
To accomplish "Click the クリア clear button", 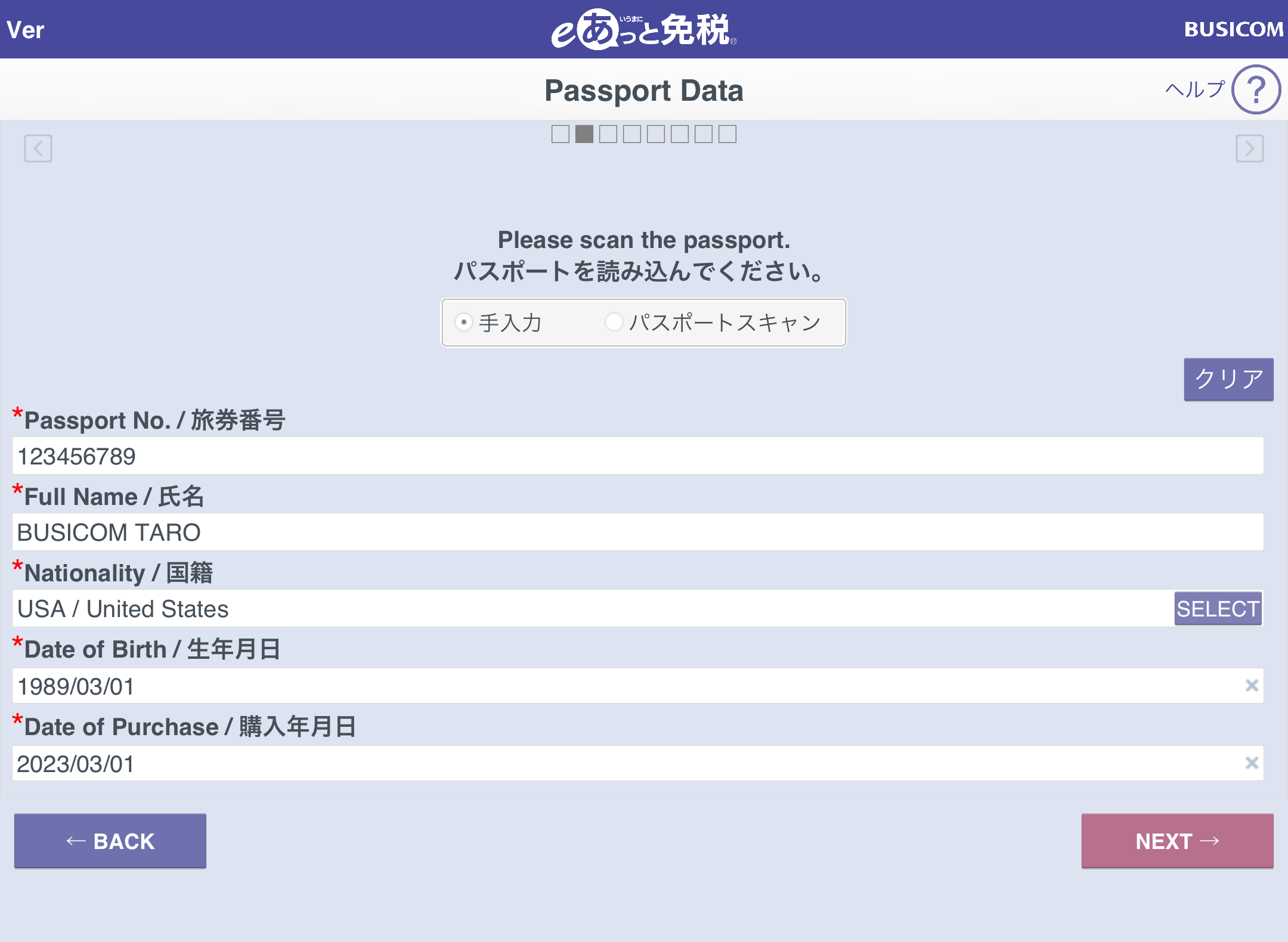I will point(1228,379).
